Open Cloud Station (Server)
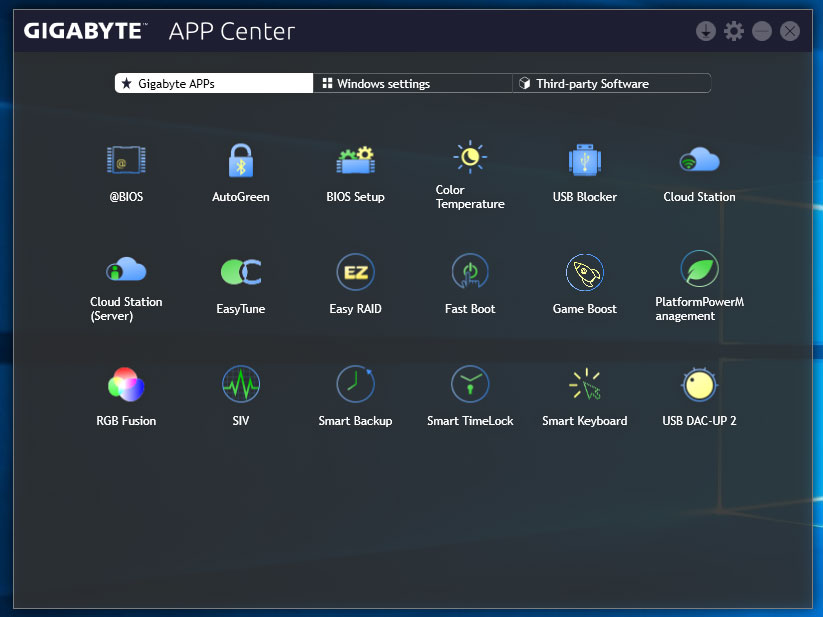823x617 pixels. pos(126,271)
